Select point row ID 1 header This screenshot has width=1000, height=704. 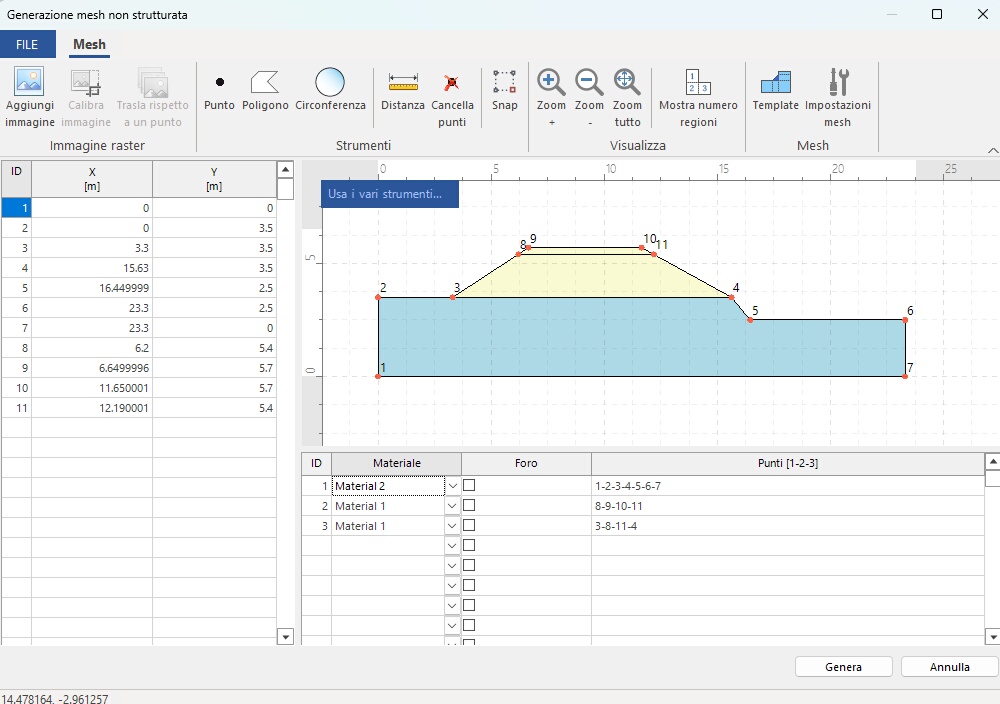pyautogui.click(x=17, y=208)
